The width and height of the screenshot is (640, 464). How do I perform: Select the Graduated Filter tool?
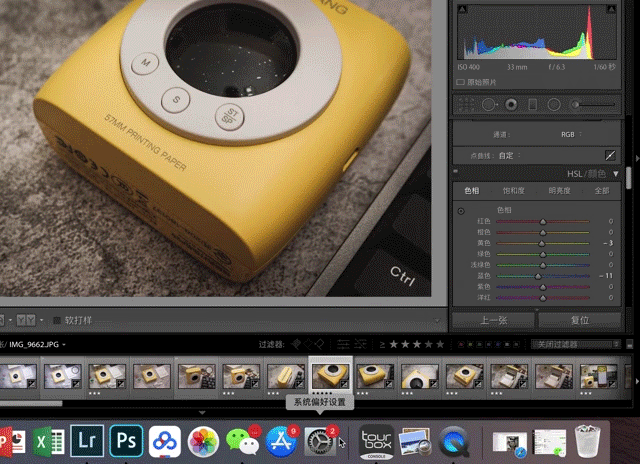533,105
